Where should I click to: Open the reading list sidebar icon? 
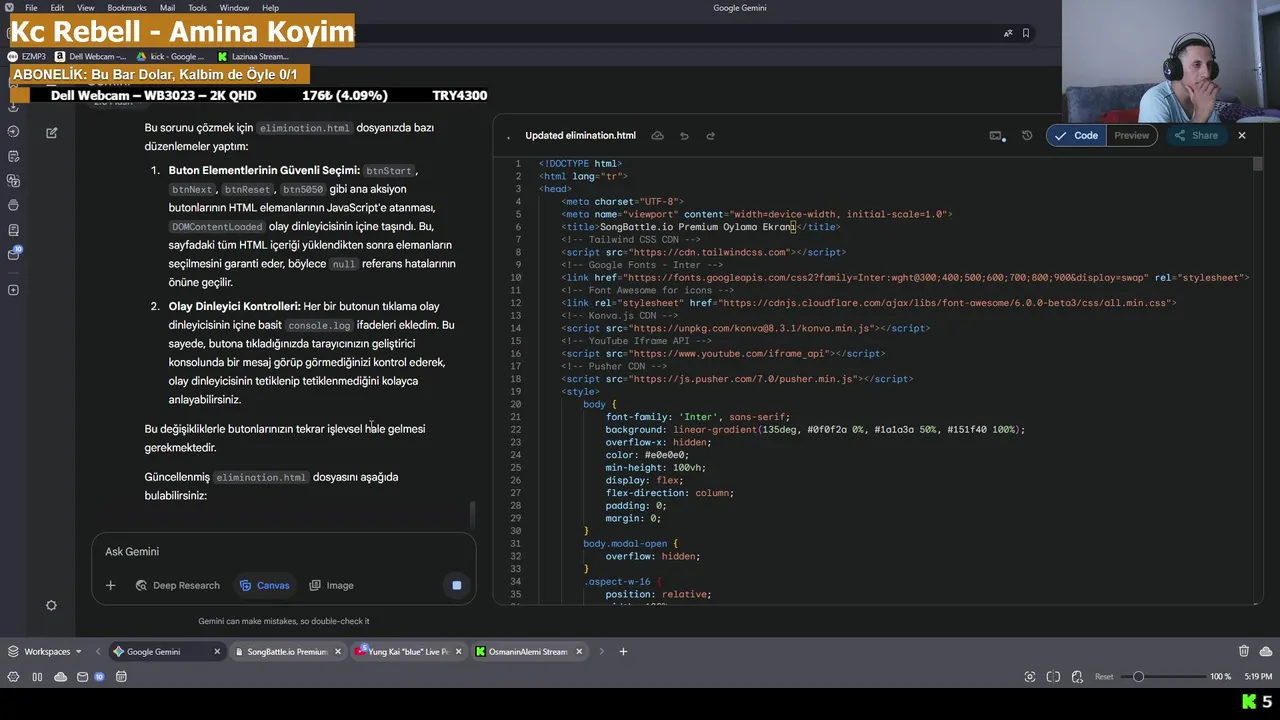(13, 230)
